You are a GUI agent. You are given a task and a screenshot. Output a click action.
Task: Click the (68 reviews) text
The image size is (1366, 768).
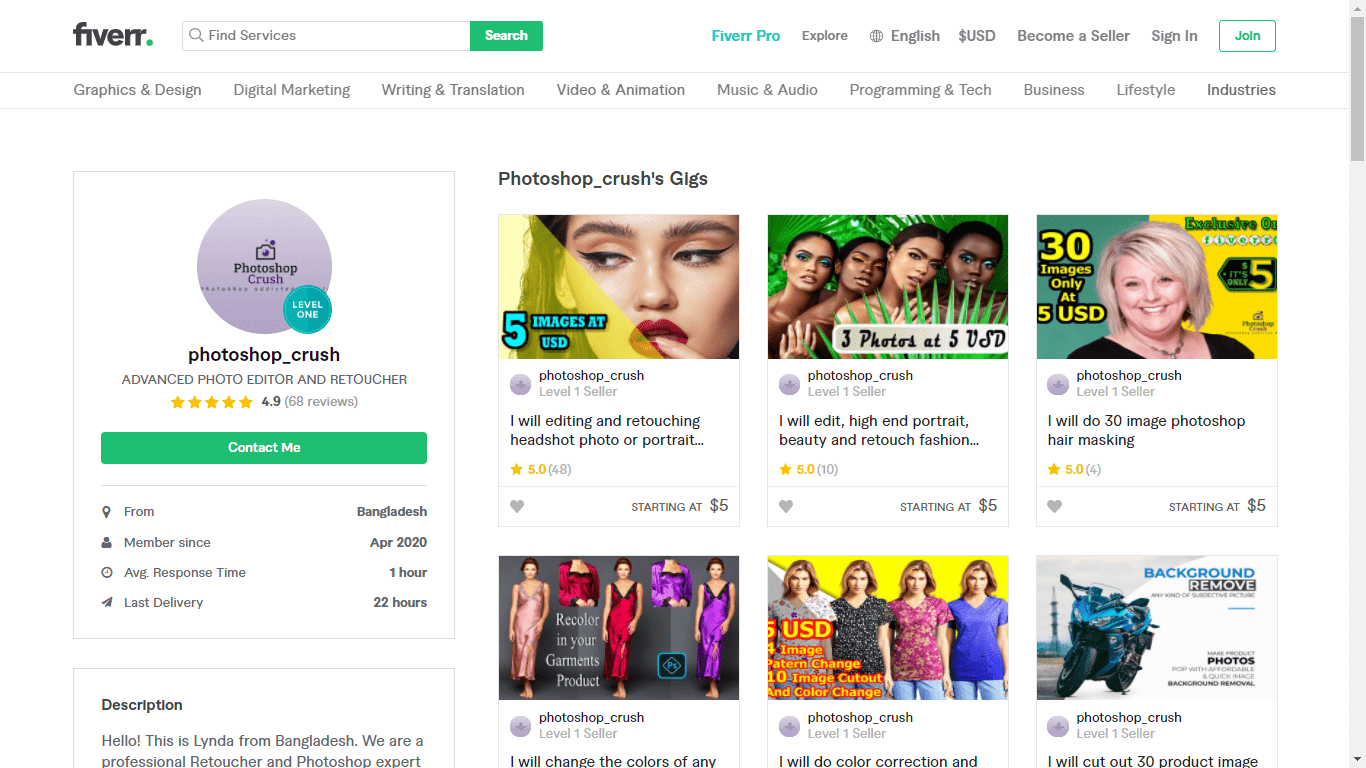coord(321,402)
